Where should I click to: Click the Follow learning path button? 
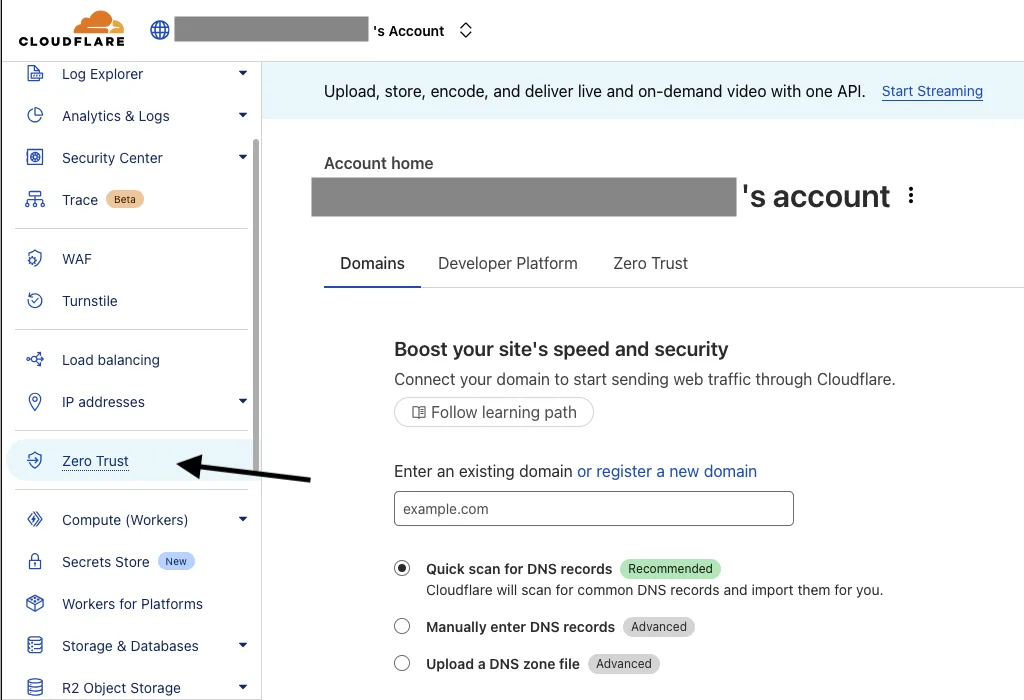coord(494,413)
